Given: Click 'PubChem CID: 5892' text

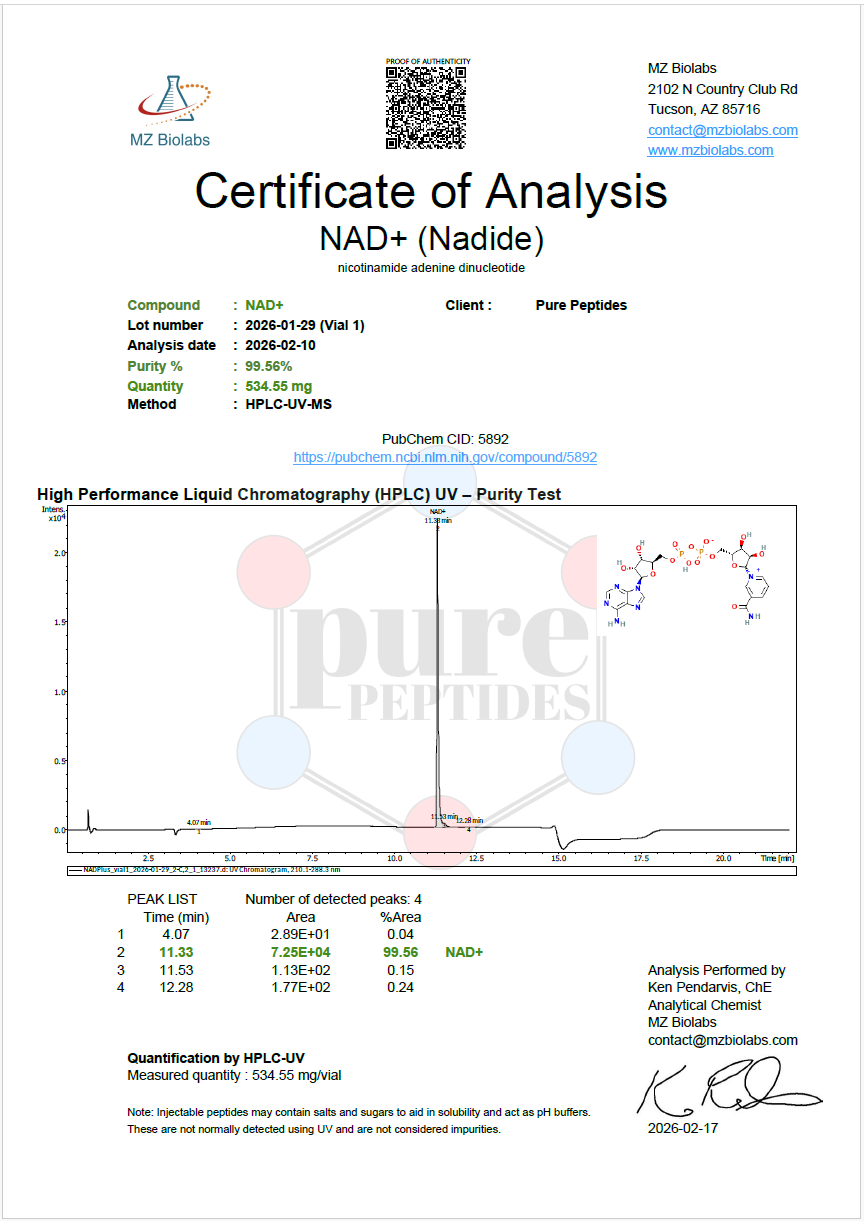Looking at the screenshot, I should pos(445,439).
